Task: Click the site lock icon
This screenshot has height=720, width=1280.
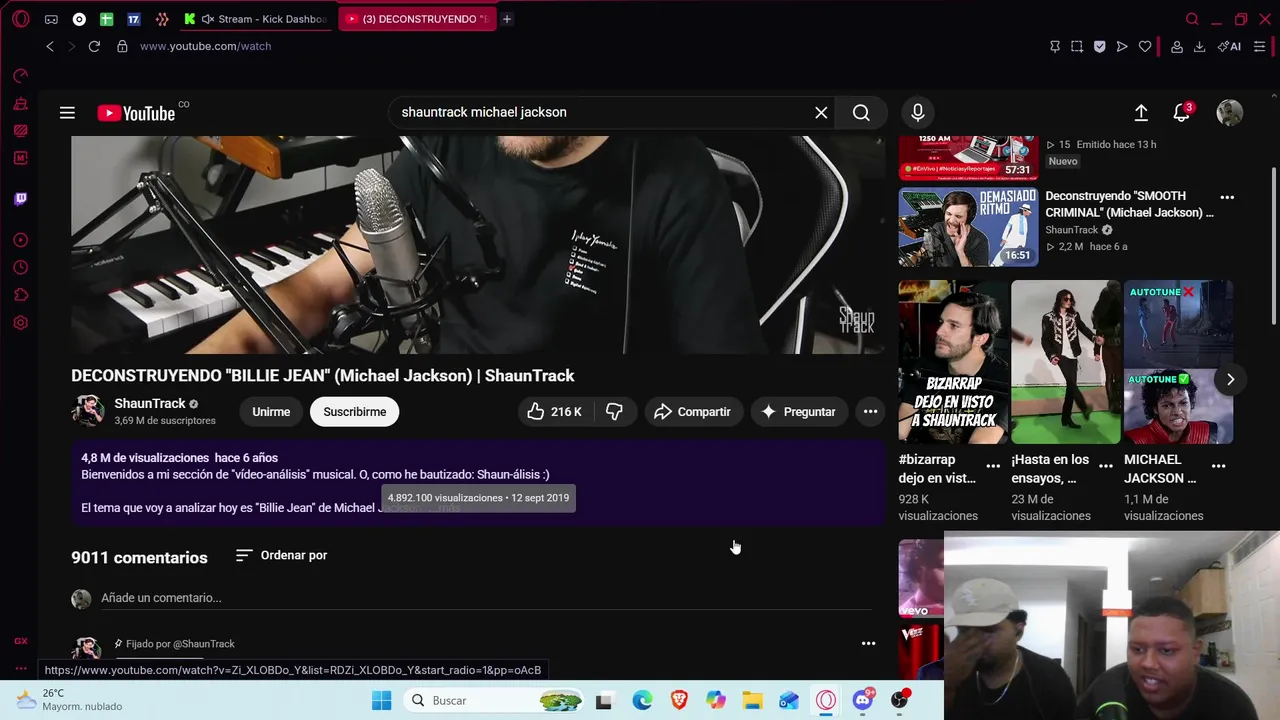Action: pyautogui.click(x=122, y=46)
